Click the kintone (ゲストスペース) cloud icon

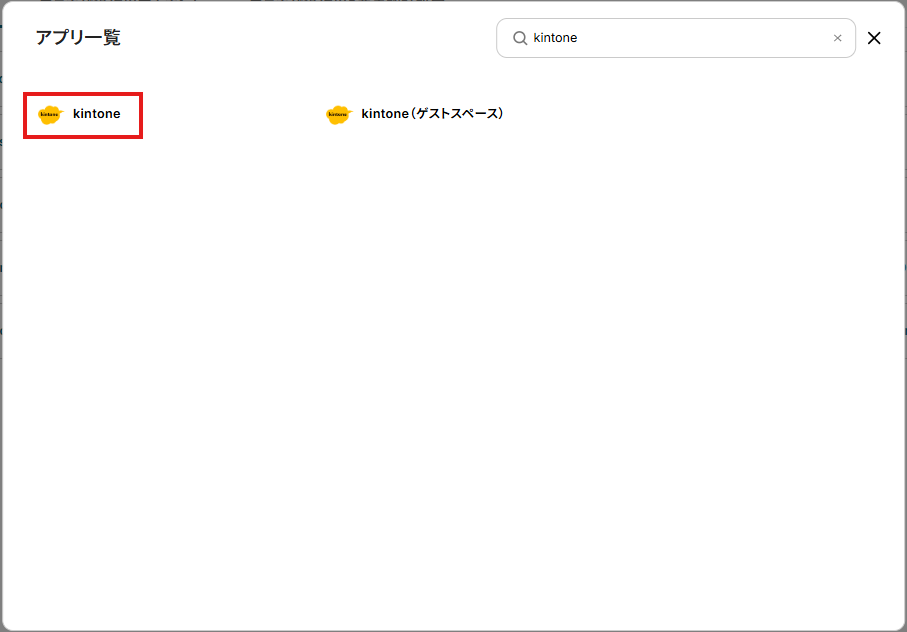[339, 114]
